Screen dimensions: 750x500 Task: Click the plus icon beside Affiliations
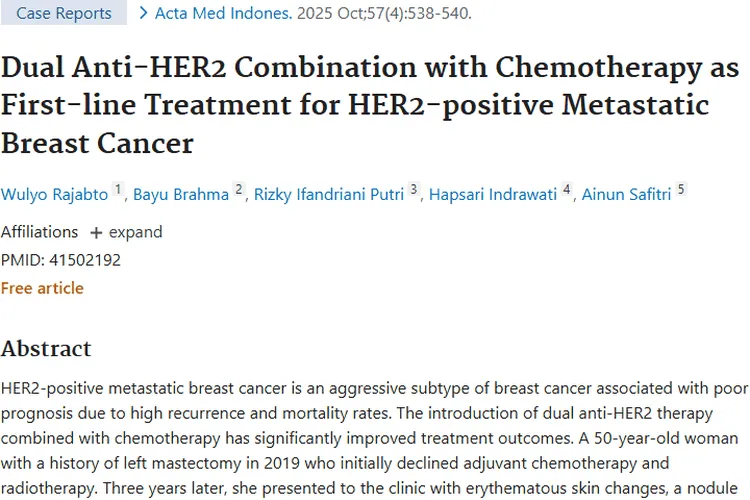click(x=96, y=232)
